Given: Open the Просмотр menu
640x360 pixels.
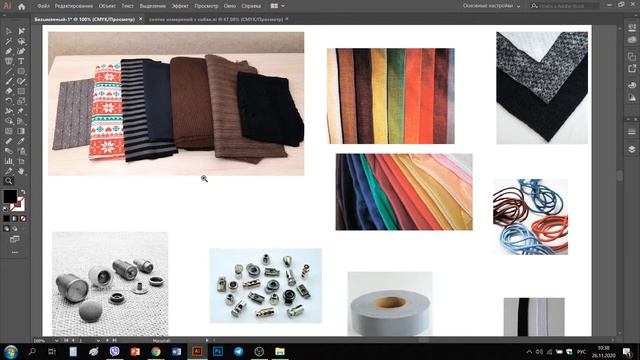Looking at the screenshot, I should [x=206, y=6].
